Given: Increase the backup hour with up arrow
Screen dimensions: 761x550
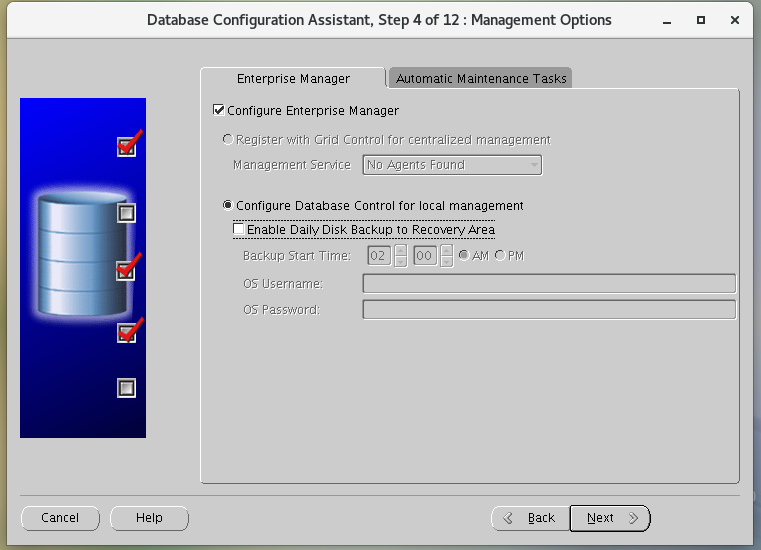Looking at the screenshot, I should 400,250.
